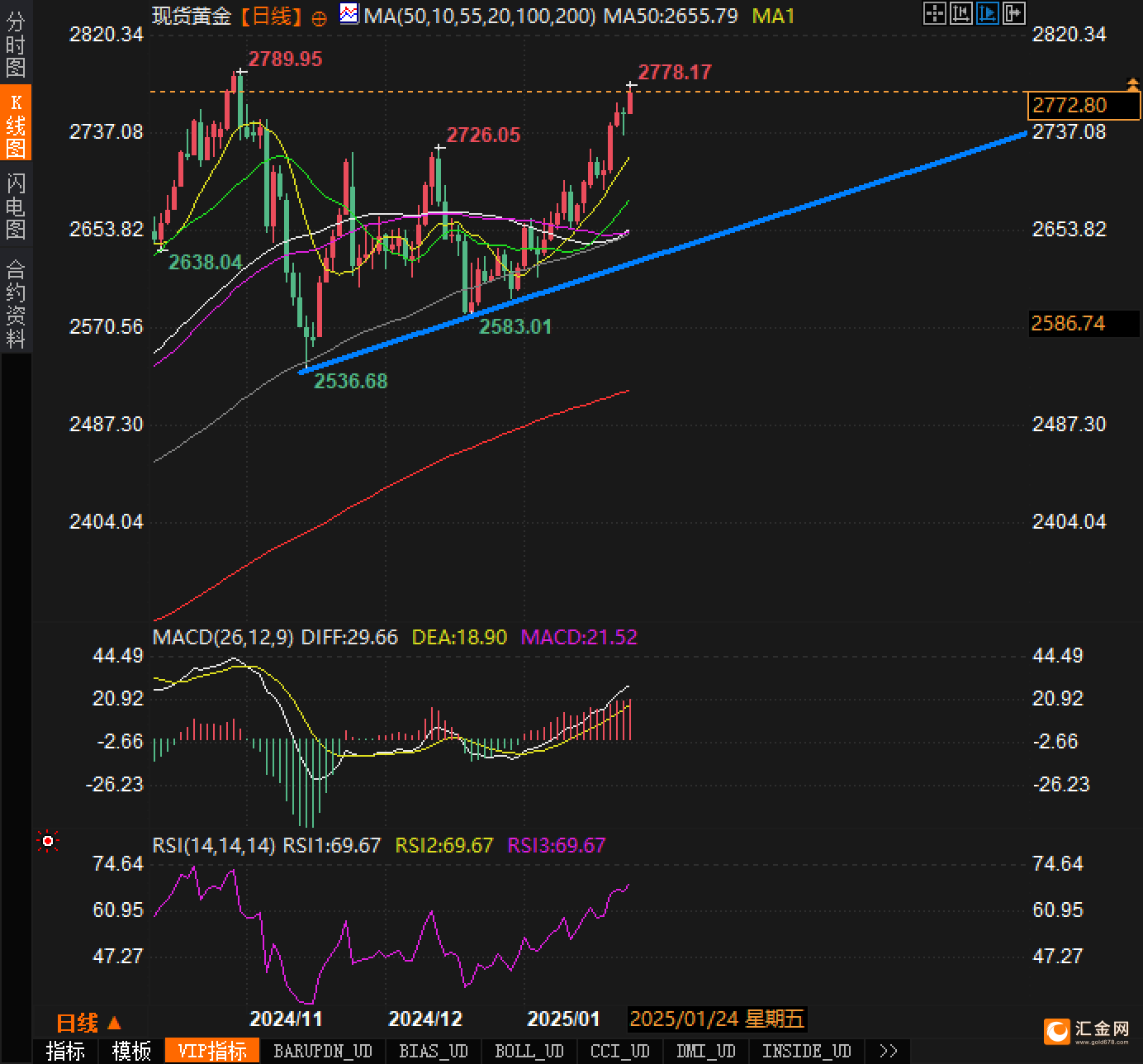Click the orange circle-plus icon beside 日线
1143x1064 pixels.
(x=320, y=19)
